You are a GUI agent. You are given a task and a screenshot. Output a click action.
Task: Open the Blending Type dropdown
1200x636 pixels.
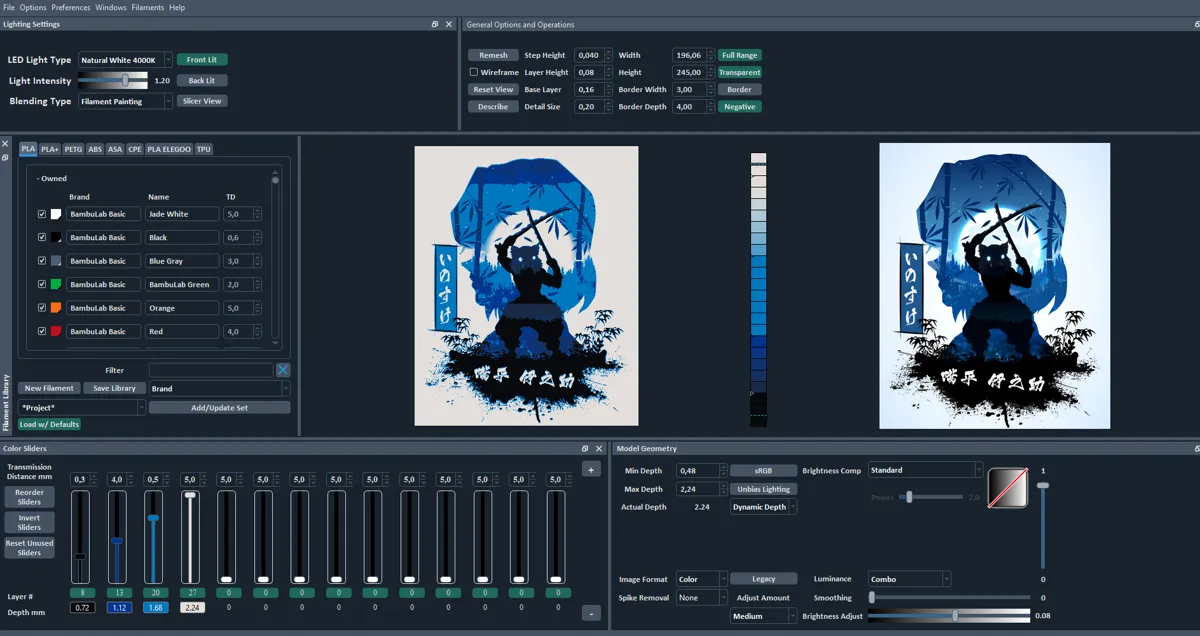coord(125,101)
